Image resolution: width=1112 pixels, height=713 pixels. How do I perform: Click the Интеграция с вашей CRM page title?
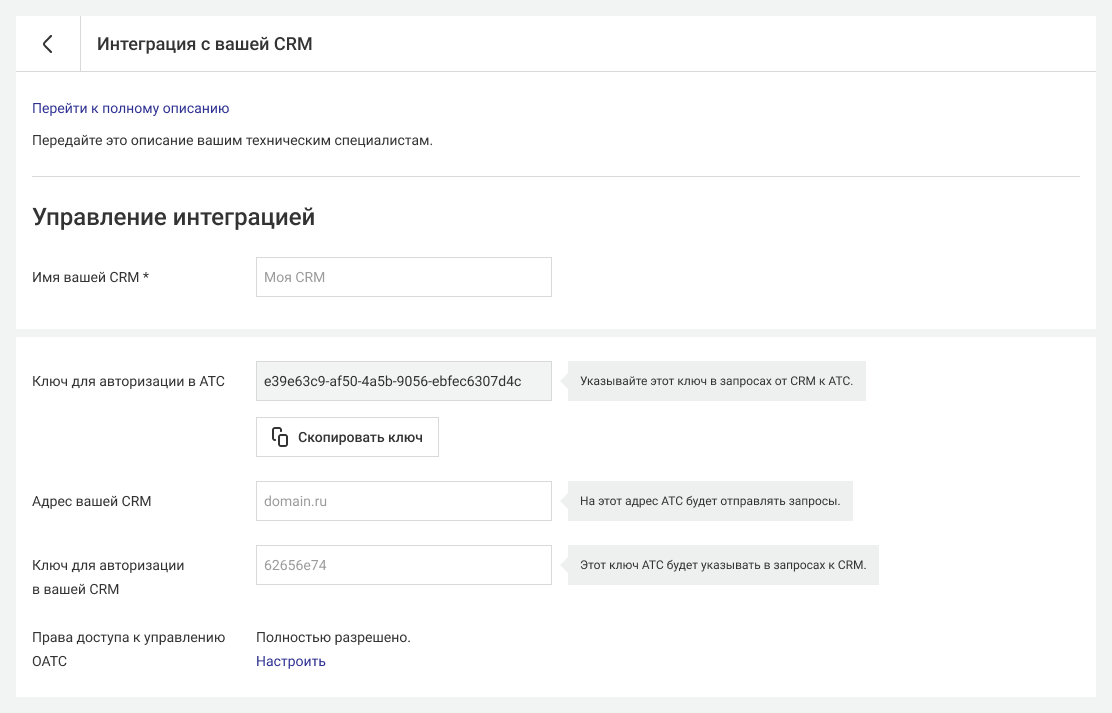pyautogui.click(x=204, y=44)
